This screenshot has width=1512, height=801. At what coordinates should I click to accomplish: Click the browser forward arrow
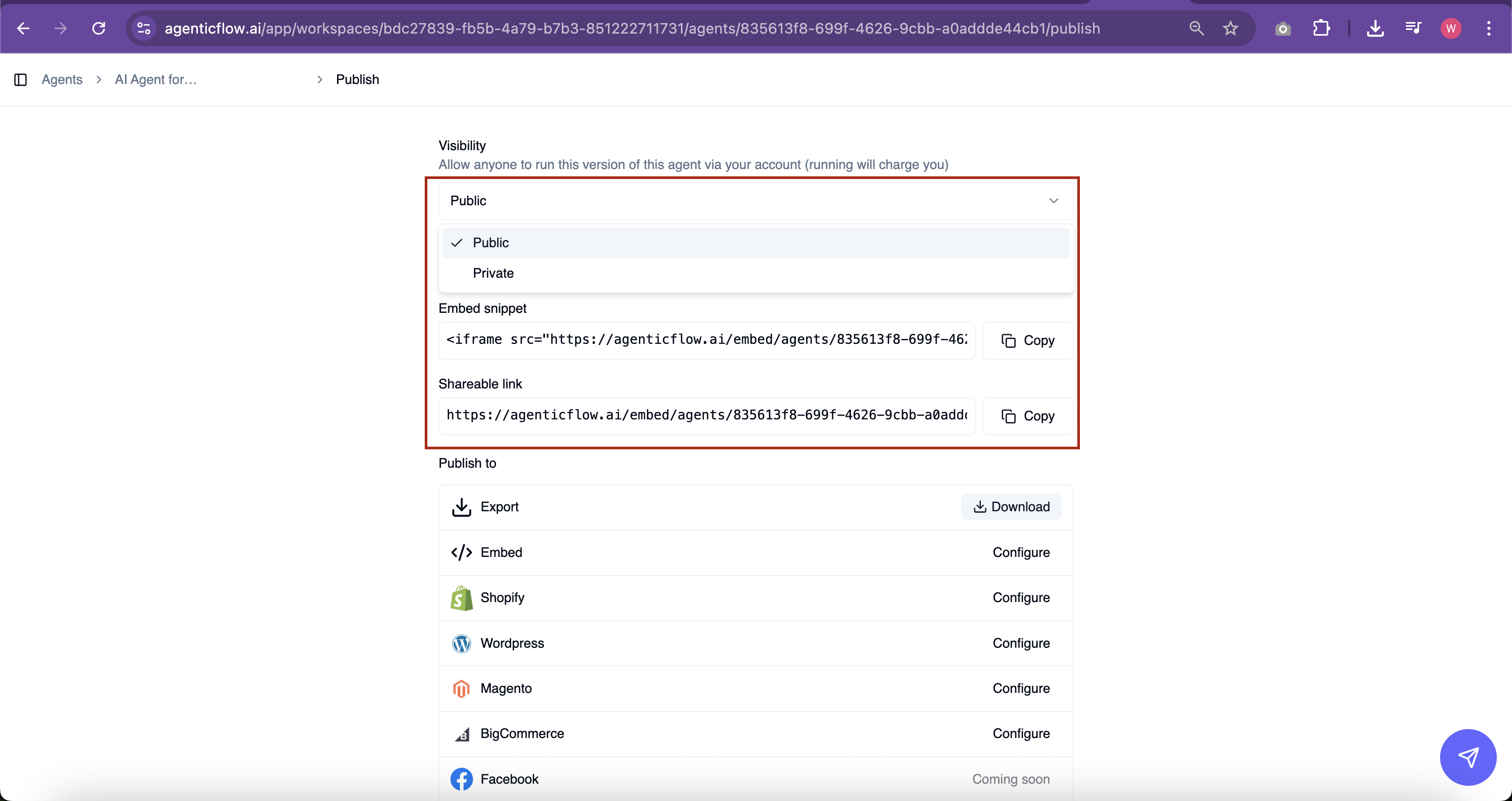tap(60, 28)
